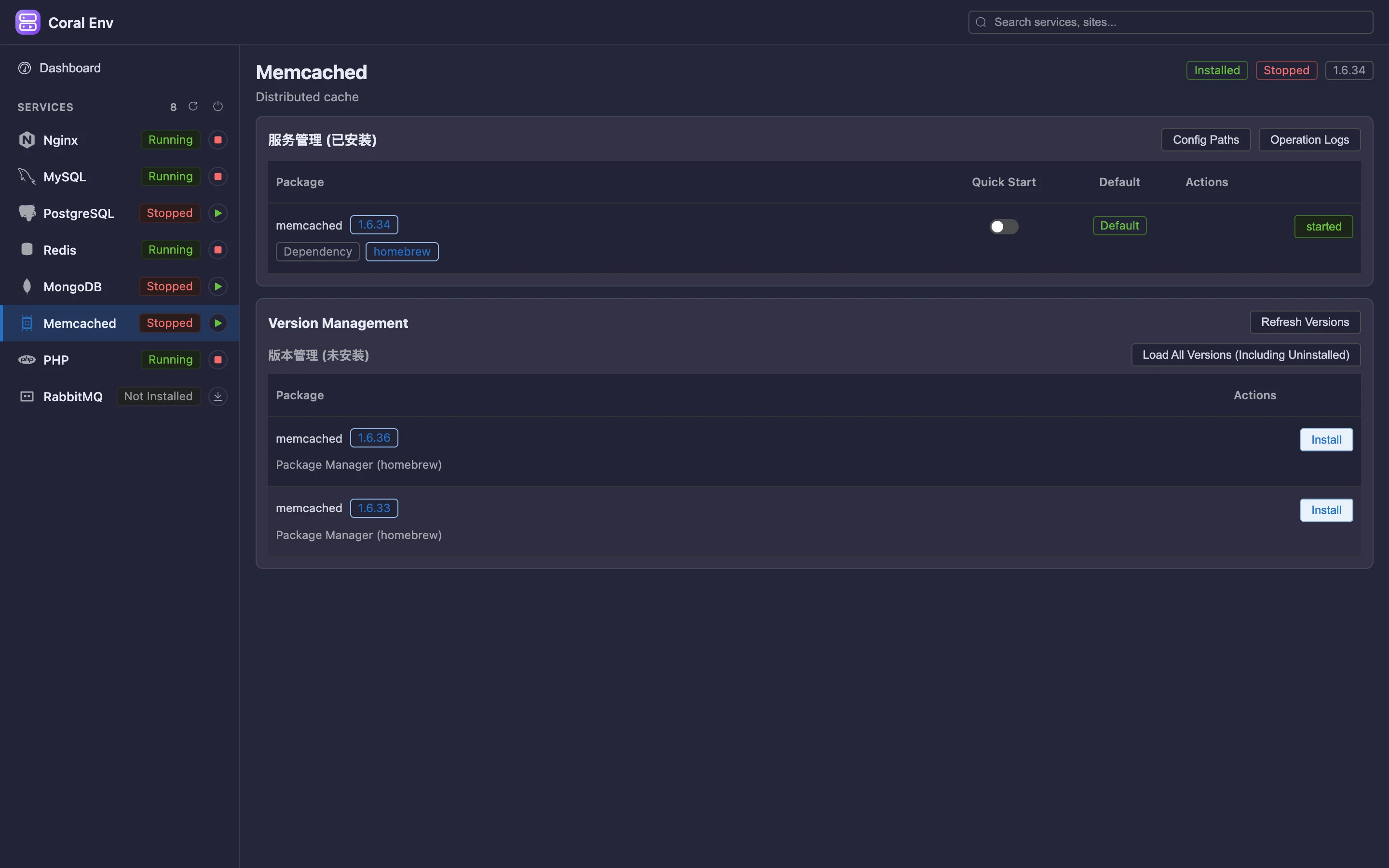Screen dimensions: 1389x868
Task: Focus the Search services, sites field
Action: click(1171, 22)
